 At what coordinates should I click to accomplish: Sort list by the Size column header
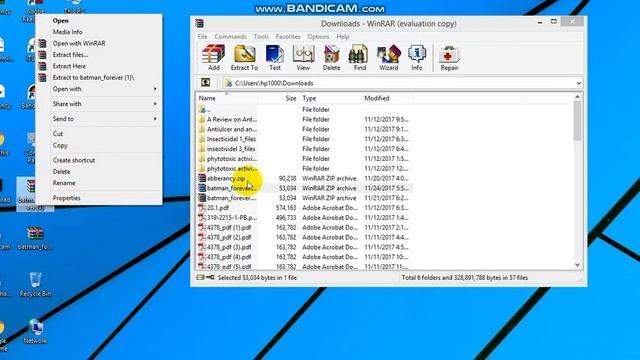coord(279,98)
